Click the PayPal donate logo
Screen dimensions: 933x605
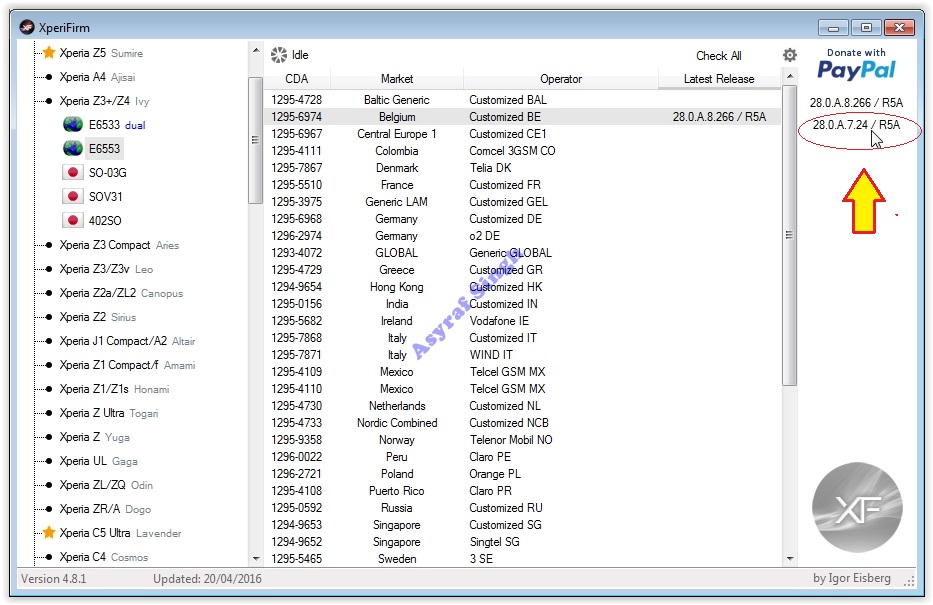[856, 64]
